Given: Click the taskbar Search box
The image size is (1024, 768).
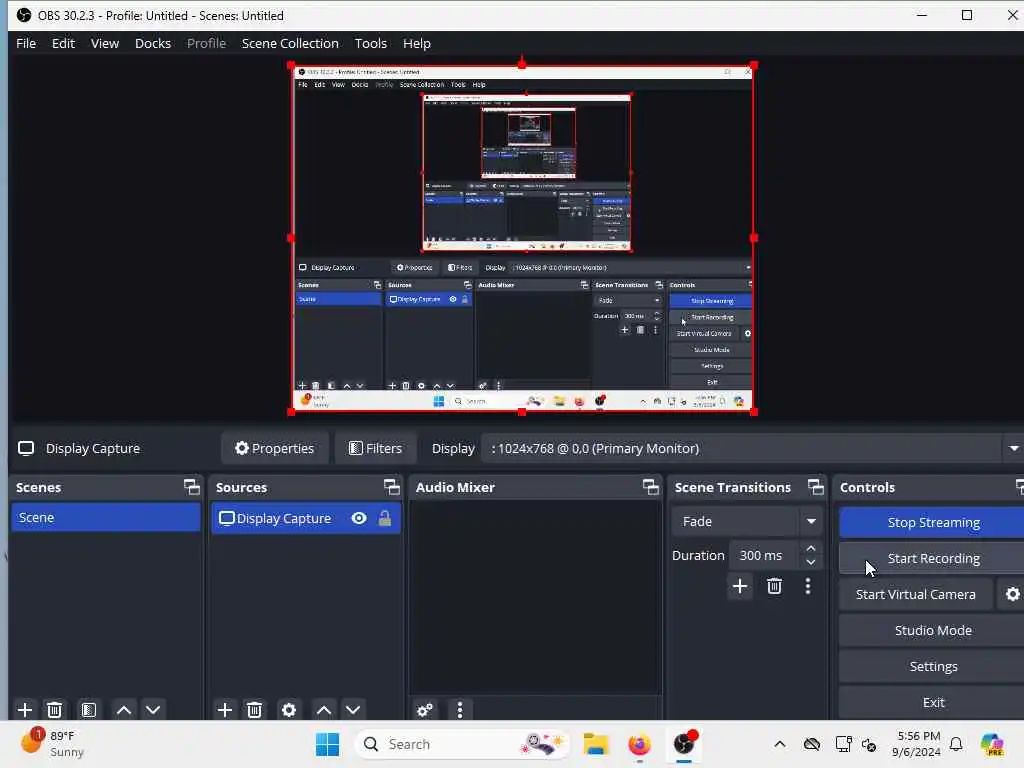Looking at the screenshot, I should (462, 744).
